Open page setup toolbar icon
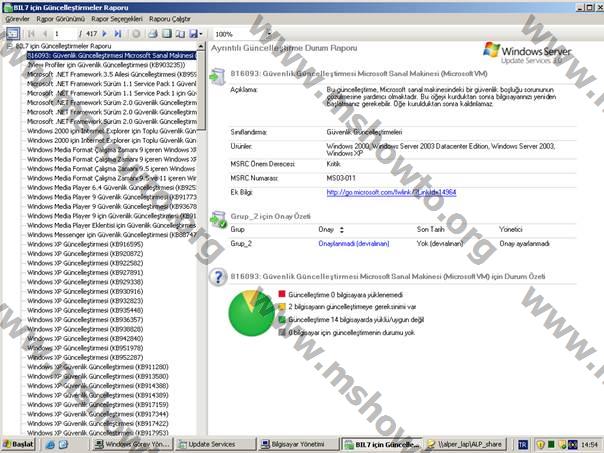The height and width of the screenshot is (453, 604). point(180,34)
